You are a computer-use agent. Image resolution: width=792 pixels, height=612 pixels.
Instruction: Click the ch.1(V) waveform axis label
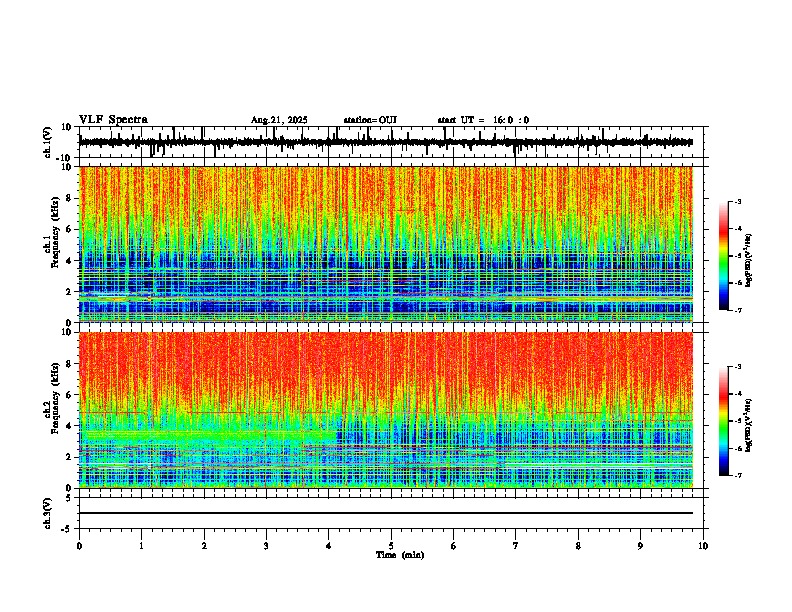coord(48,142)
